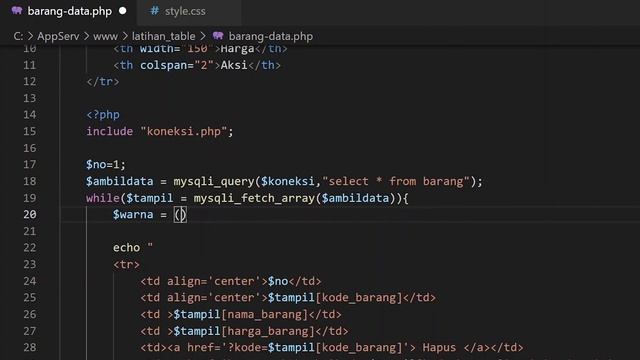Image resolution: width=640 pixels, height=360 pixels.
Task: Click the PHP elephant icon in barang-data.php tab
Action: pyautogui.click(x=17, y=11)
